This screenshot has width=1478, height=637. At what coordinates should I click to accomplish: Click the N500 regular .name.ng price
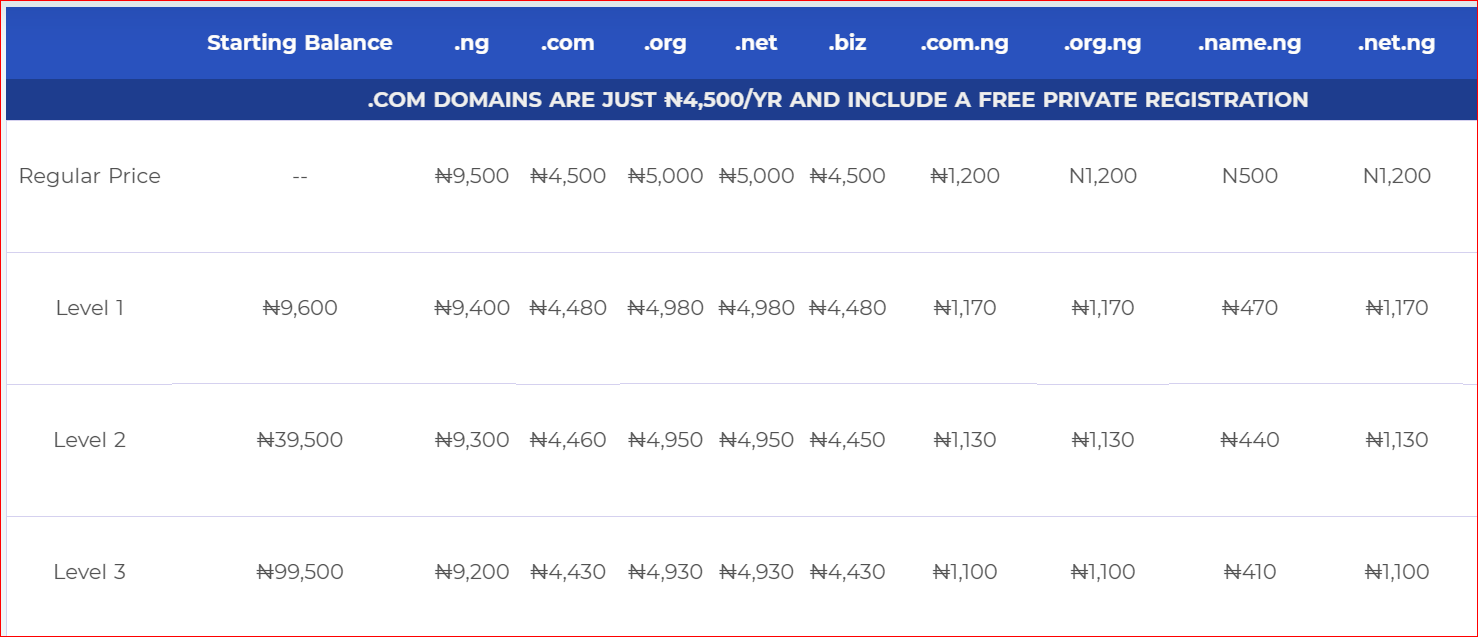point(1250,176)
